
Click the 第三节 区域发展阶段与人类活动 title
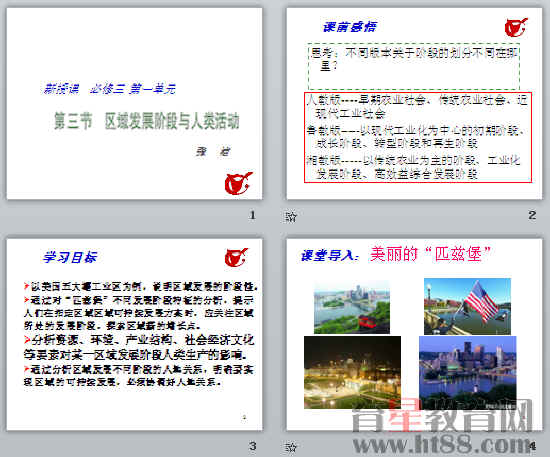pyautogui.click(x=147, y=121)
